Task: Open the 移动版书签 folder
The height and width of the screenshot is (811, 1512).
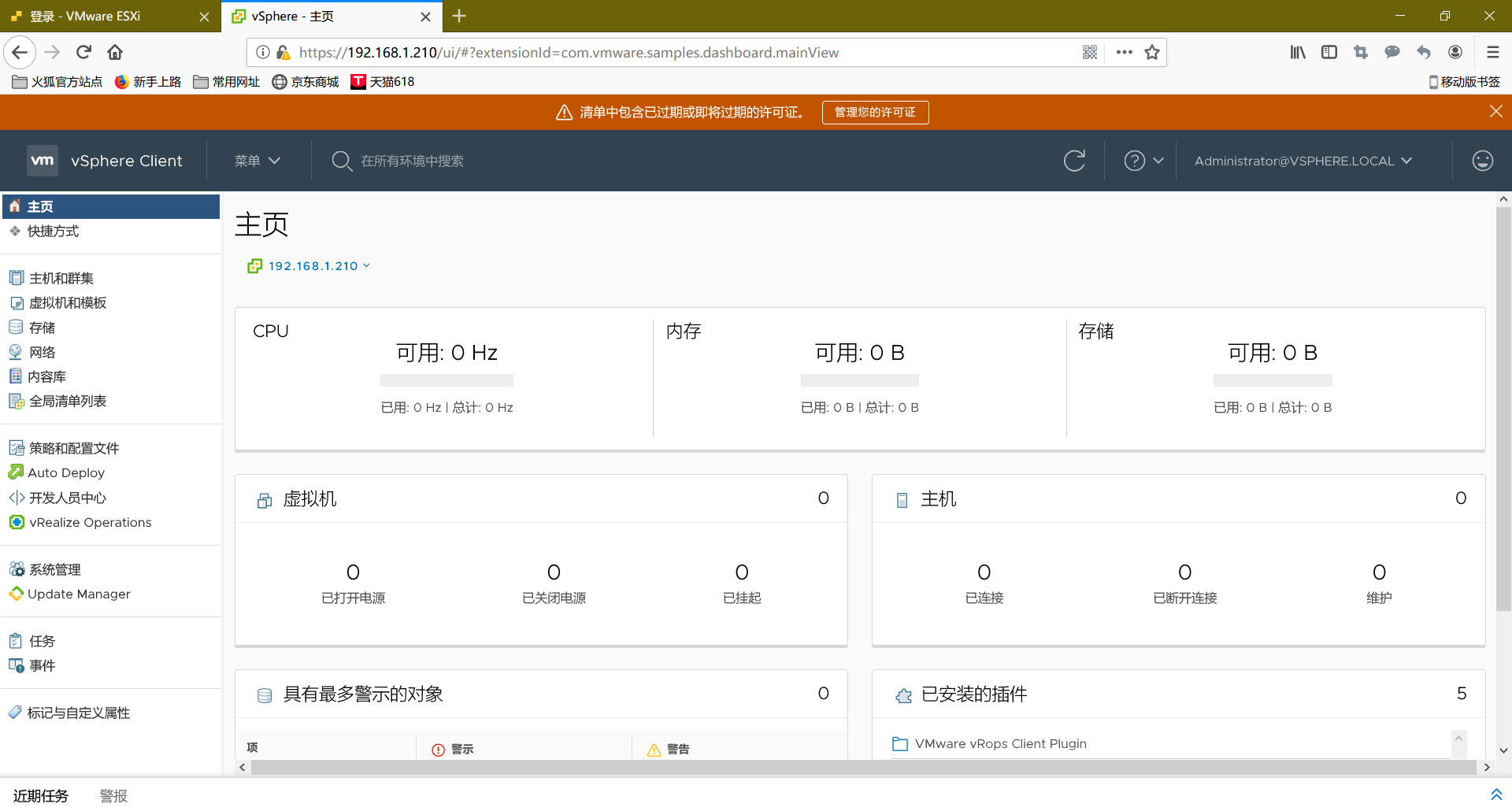Action: [x=1464, y=82]
